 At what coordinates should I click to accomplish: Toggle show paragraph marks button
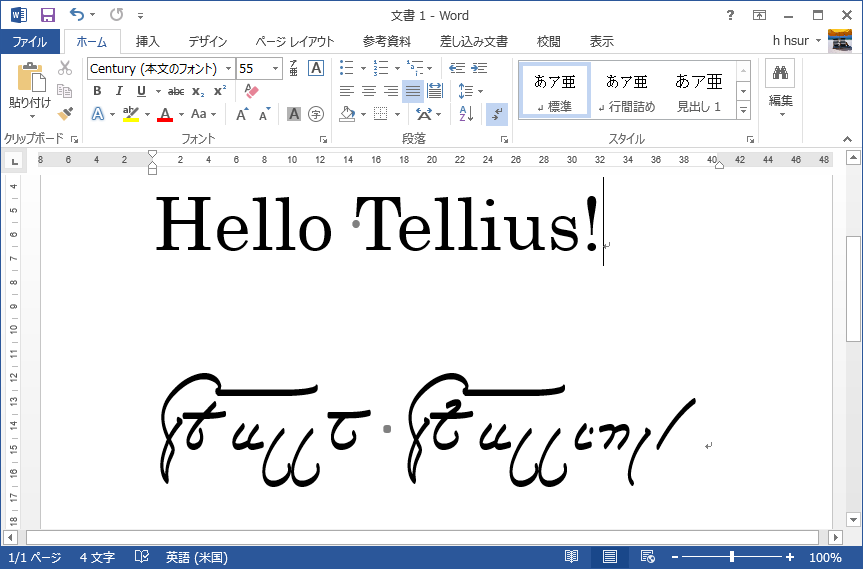497,114
